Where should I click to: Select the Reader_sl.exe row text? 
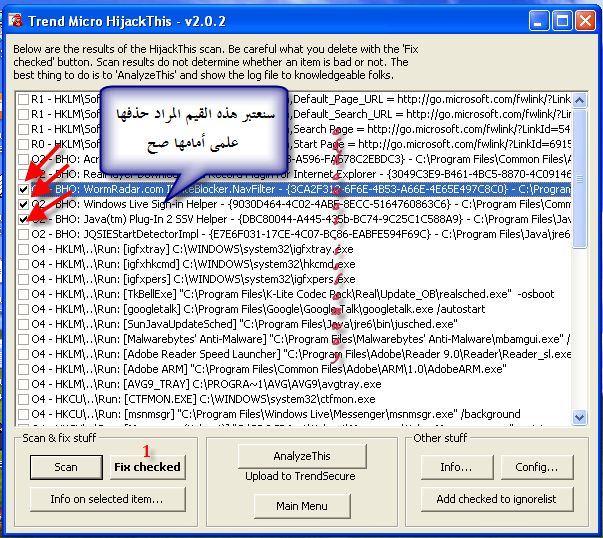(x=301, y=354)
